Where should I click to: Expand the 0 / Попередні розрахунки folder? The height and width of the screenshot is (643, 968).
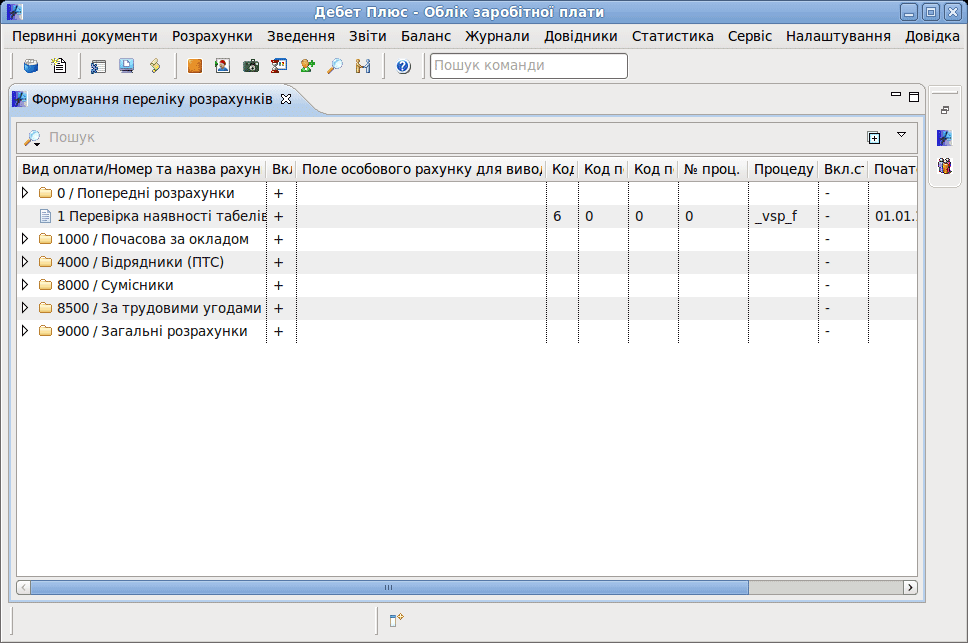click(x=25, y=193)
